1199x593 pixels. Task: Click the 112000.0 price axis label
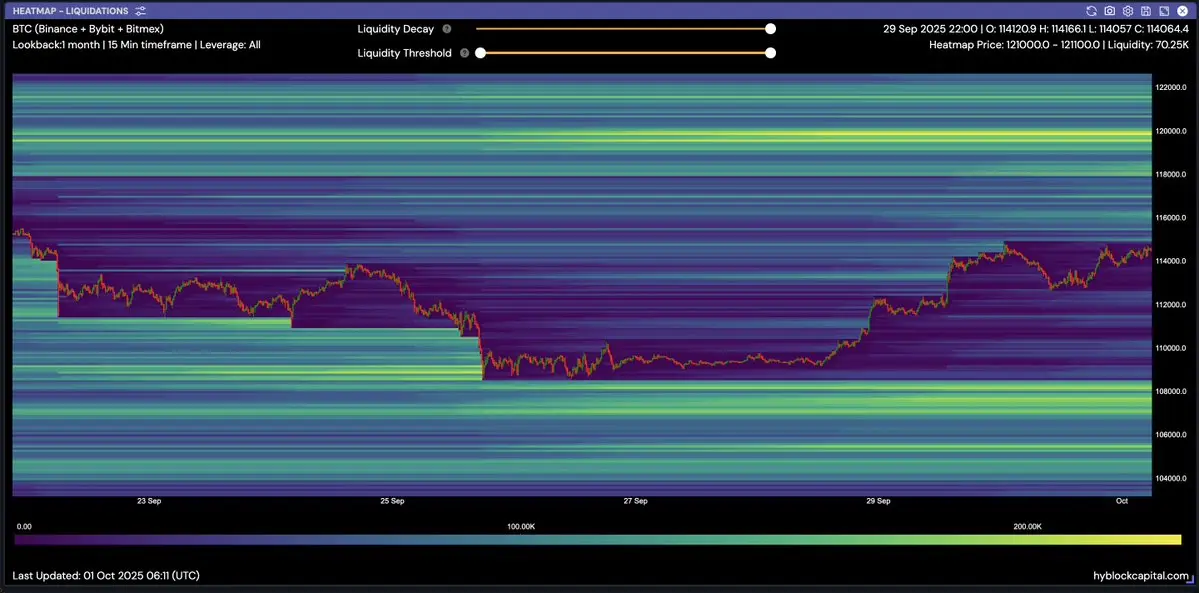(1172, 305)
